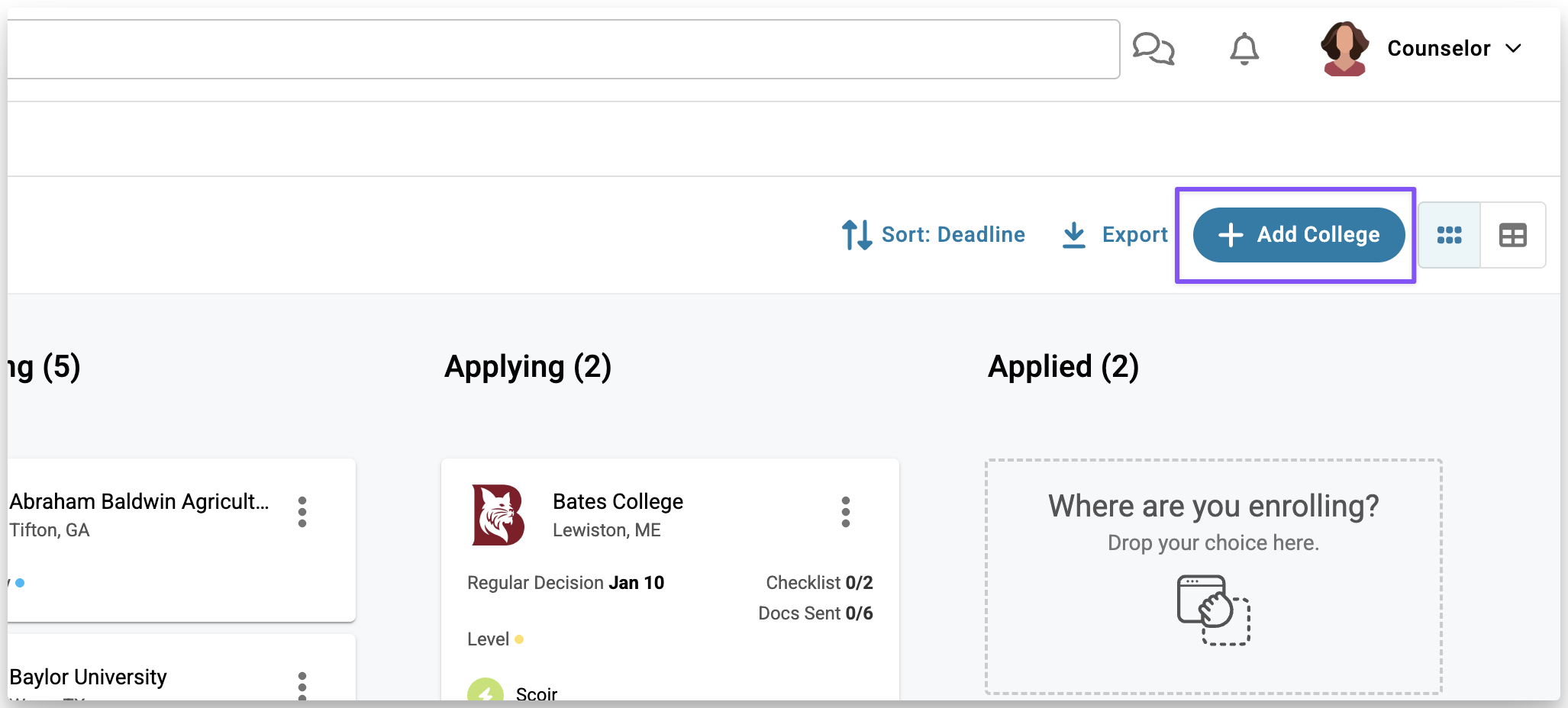This screenshot has height=708, width=1568.
Task: Open Abraham Baldwin card options menu
Action: [302, 512]
